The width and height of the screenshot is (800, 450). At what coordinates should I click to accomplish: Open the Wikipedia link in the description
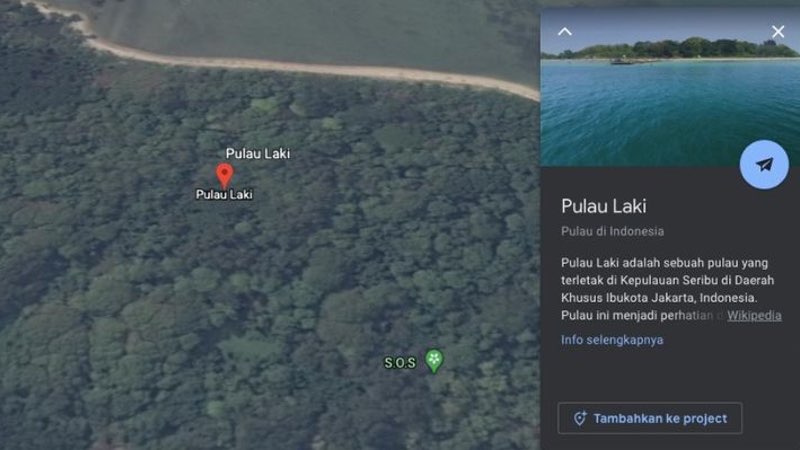(x=754, y=315)
